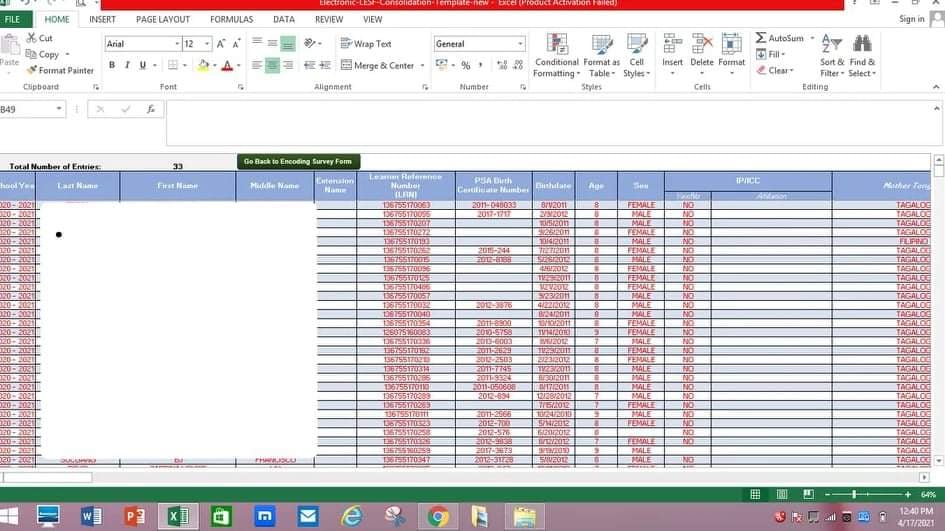945x531 pixels.
Task: Open Conditional Formatting menu
Action: pos(556,55)
